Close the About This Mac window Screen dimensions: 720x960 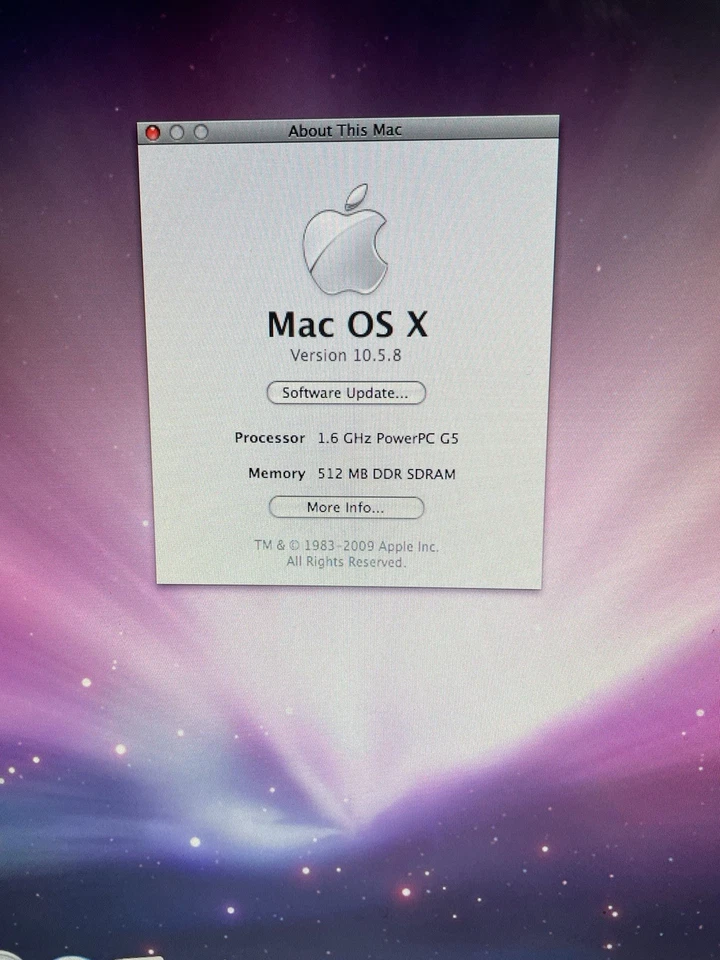pos(152,132)
